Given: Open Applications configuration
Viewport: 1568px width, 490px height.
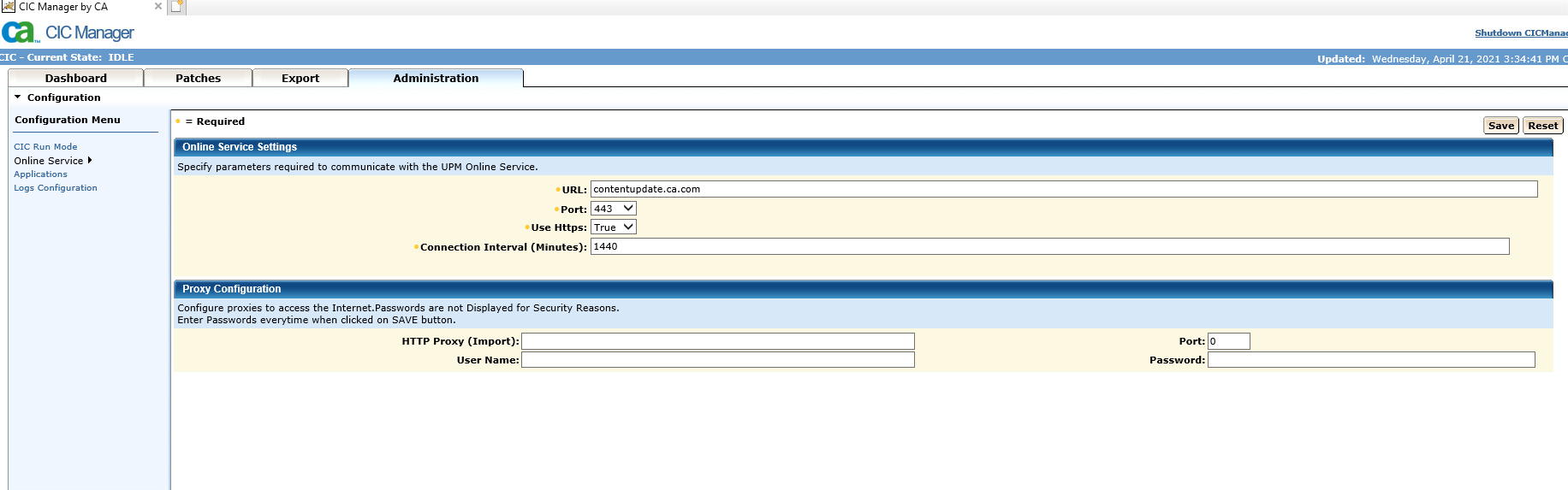Looking at the screenshot, I should (40, 174).
